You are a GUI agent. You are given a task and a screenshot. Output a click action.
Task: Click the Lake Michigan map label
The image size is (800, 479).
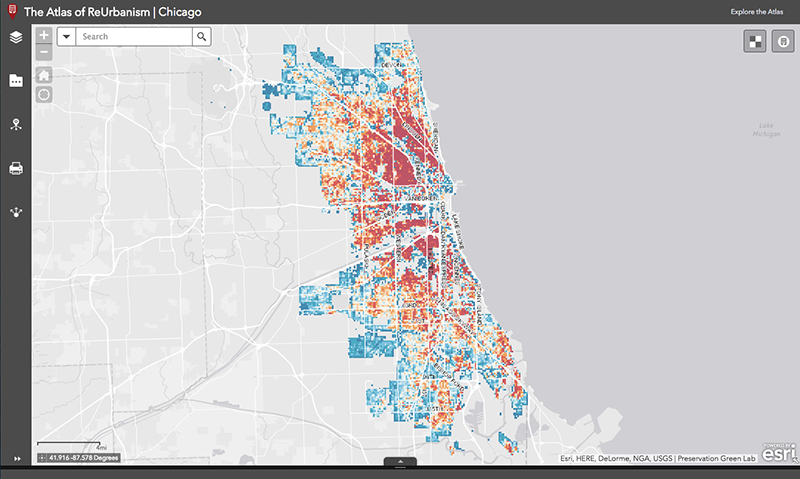[x=766, y=130]
